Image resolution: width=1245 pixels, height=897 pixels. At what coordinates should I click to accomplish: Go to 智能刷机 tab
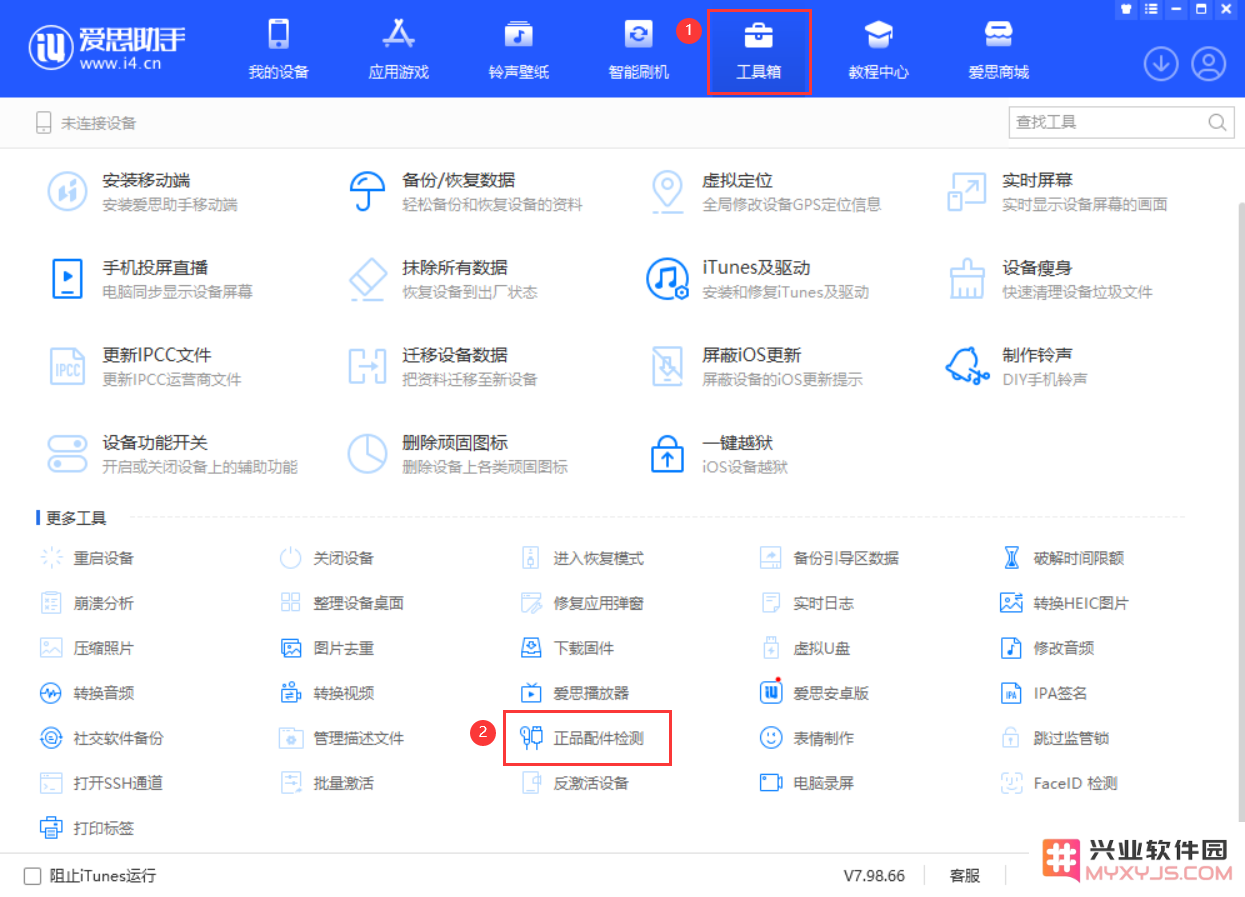click(638, 50)
